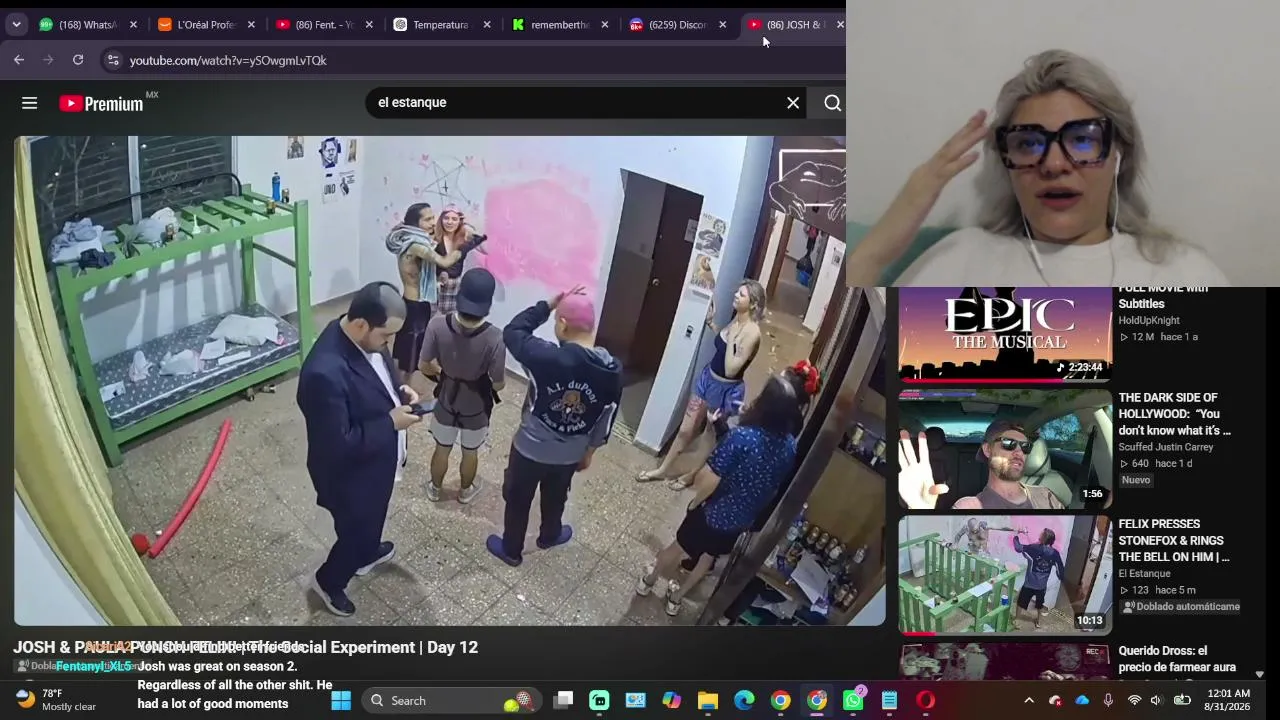Screen dimensions: 1280x720
Task: Open WhatsApp from the taskbar
Action: click(853, 700)
